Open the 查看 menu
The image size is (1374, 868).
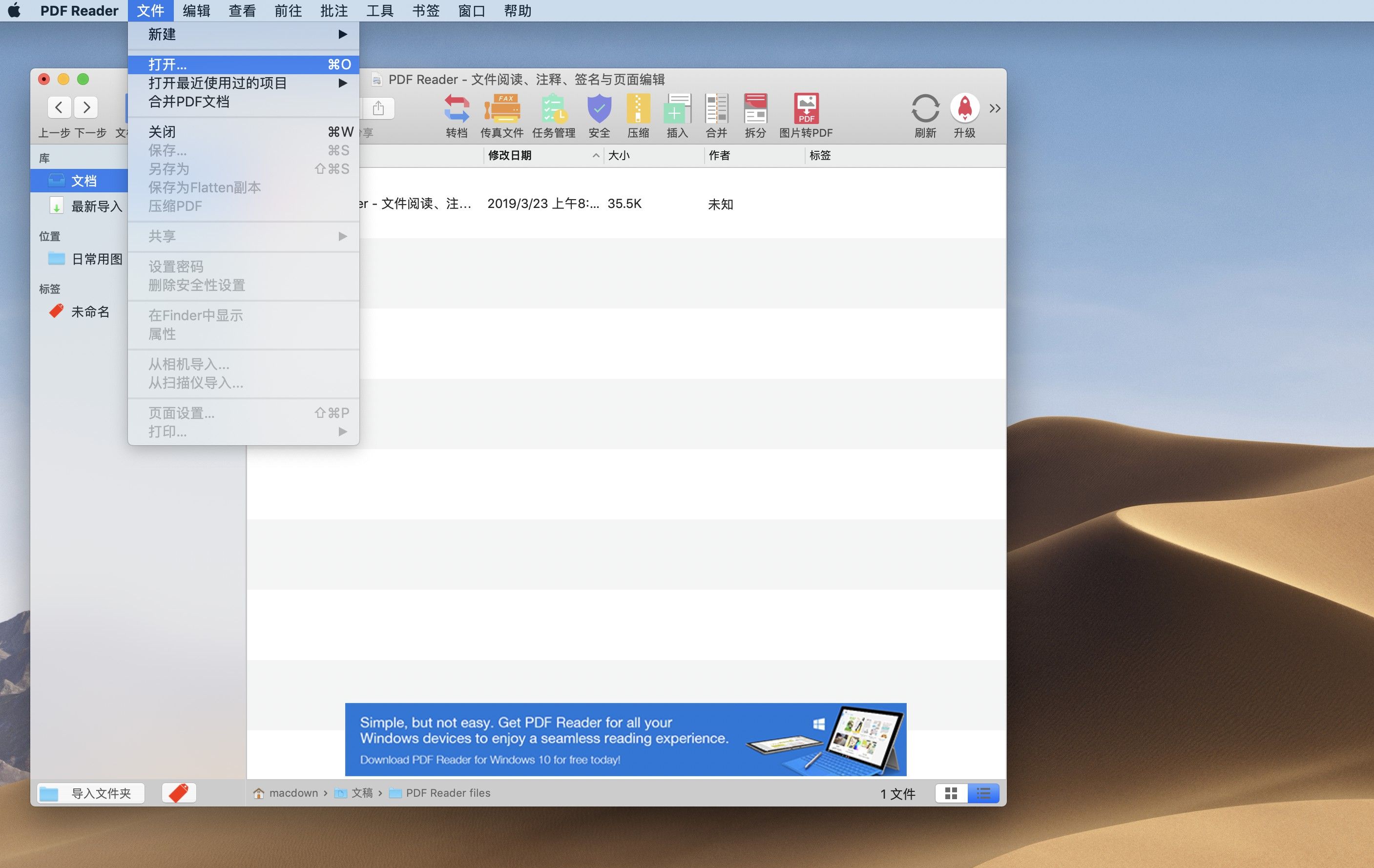[243, 10]
